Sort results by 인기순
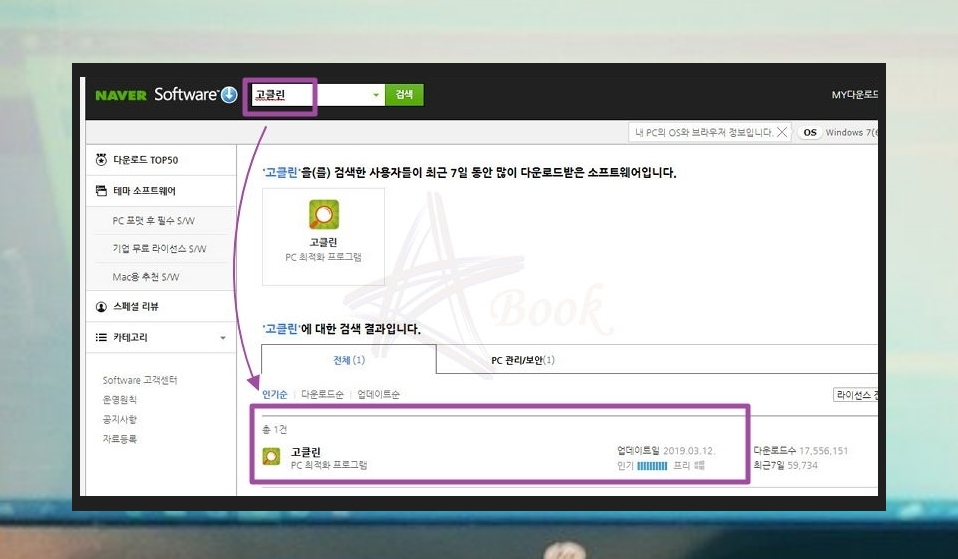Viewport: 958px width, 559px height. point(274,395)
